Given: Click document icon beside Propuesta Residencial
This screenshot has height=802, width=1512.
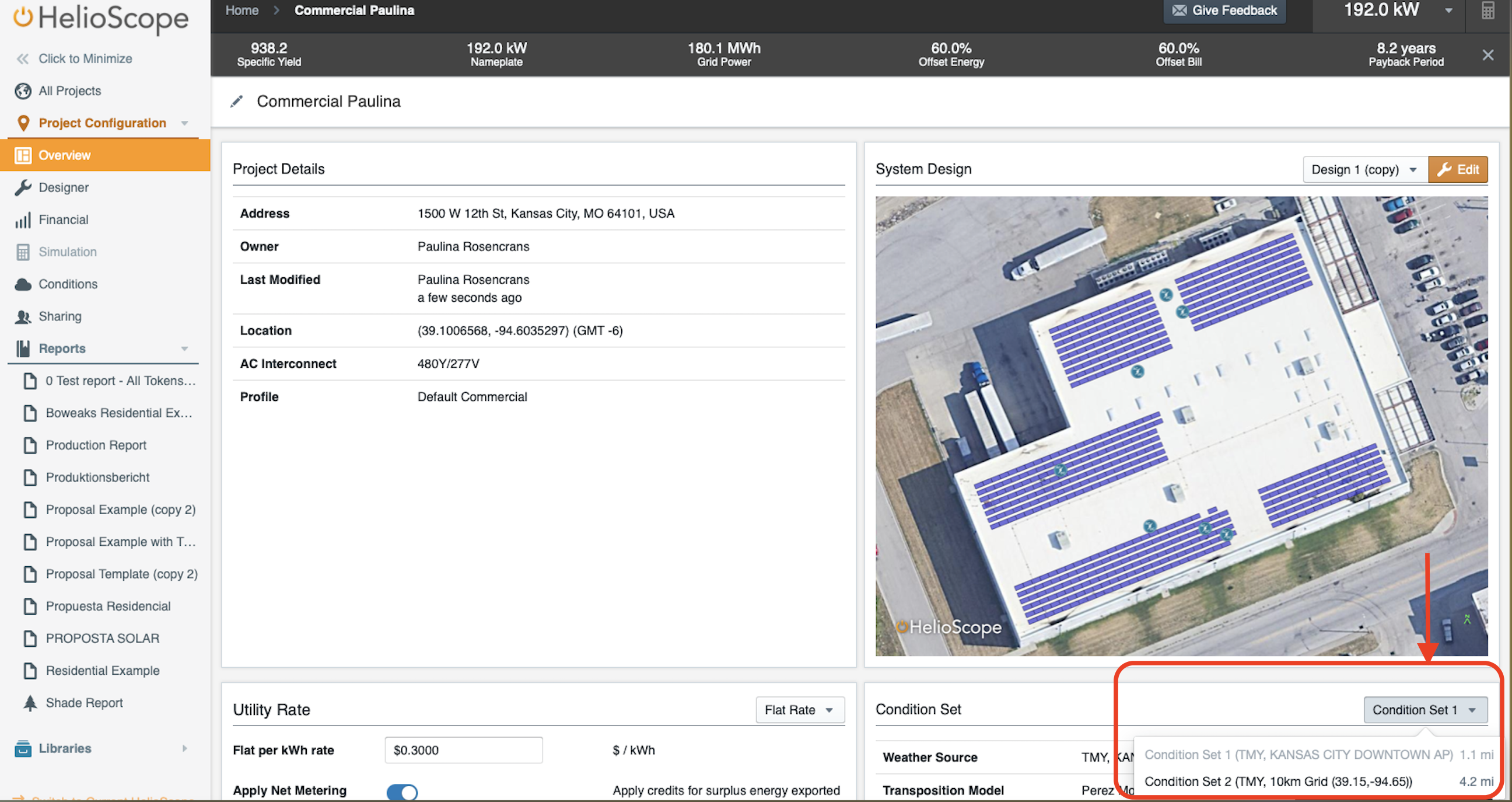Looking at the screenshot, I should [30, 606].
